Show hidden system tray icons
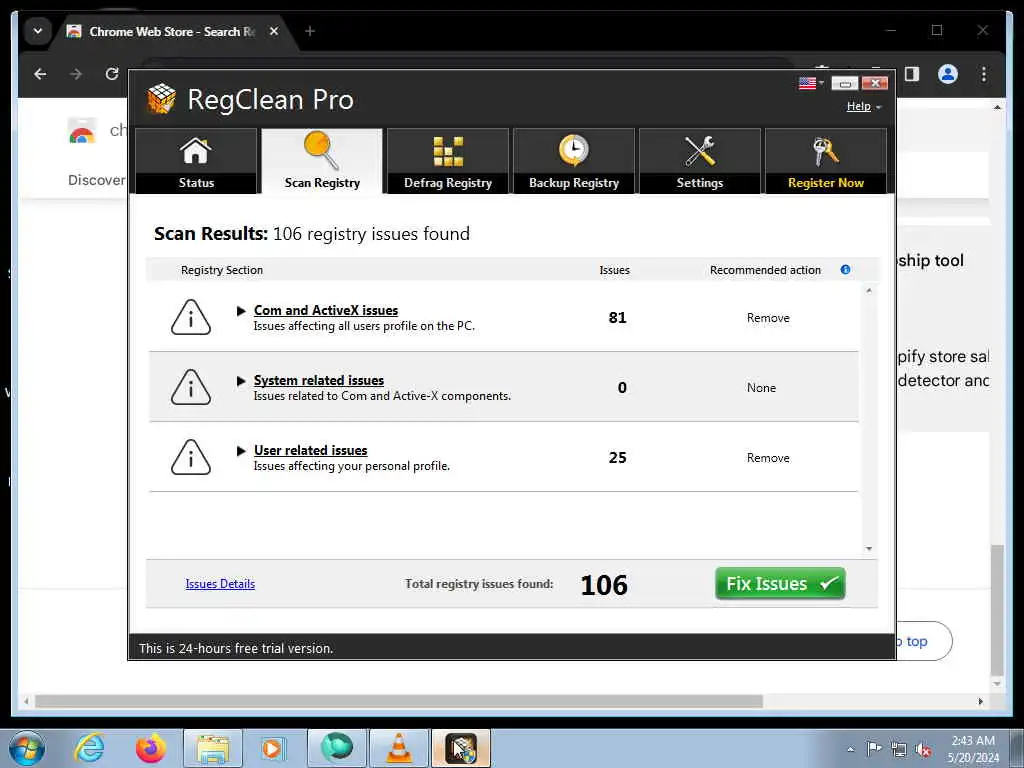 point(850,749)
